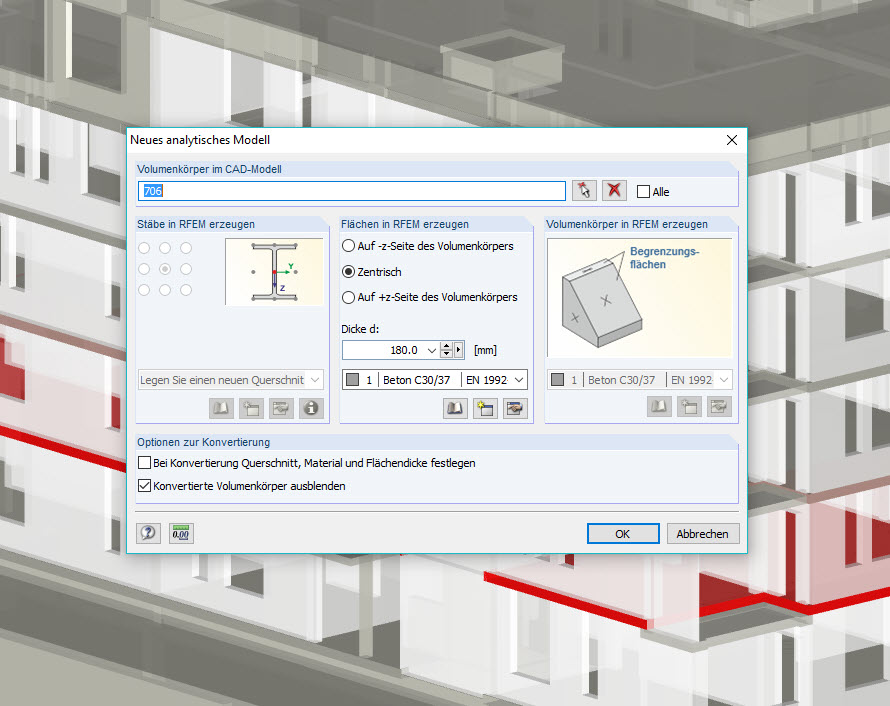Expand the Dicke d value dropdown arrow
The image size is (890, 706).
click(x=431, y=350)
